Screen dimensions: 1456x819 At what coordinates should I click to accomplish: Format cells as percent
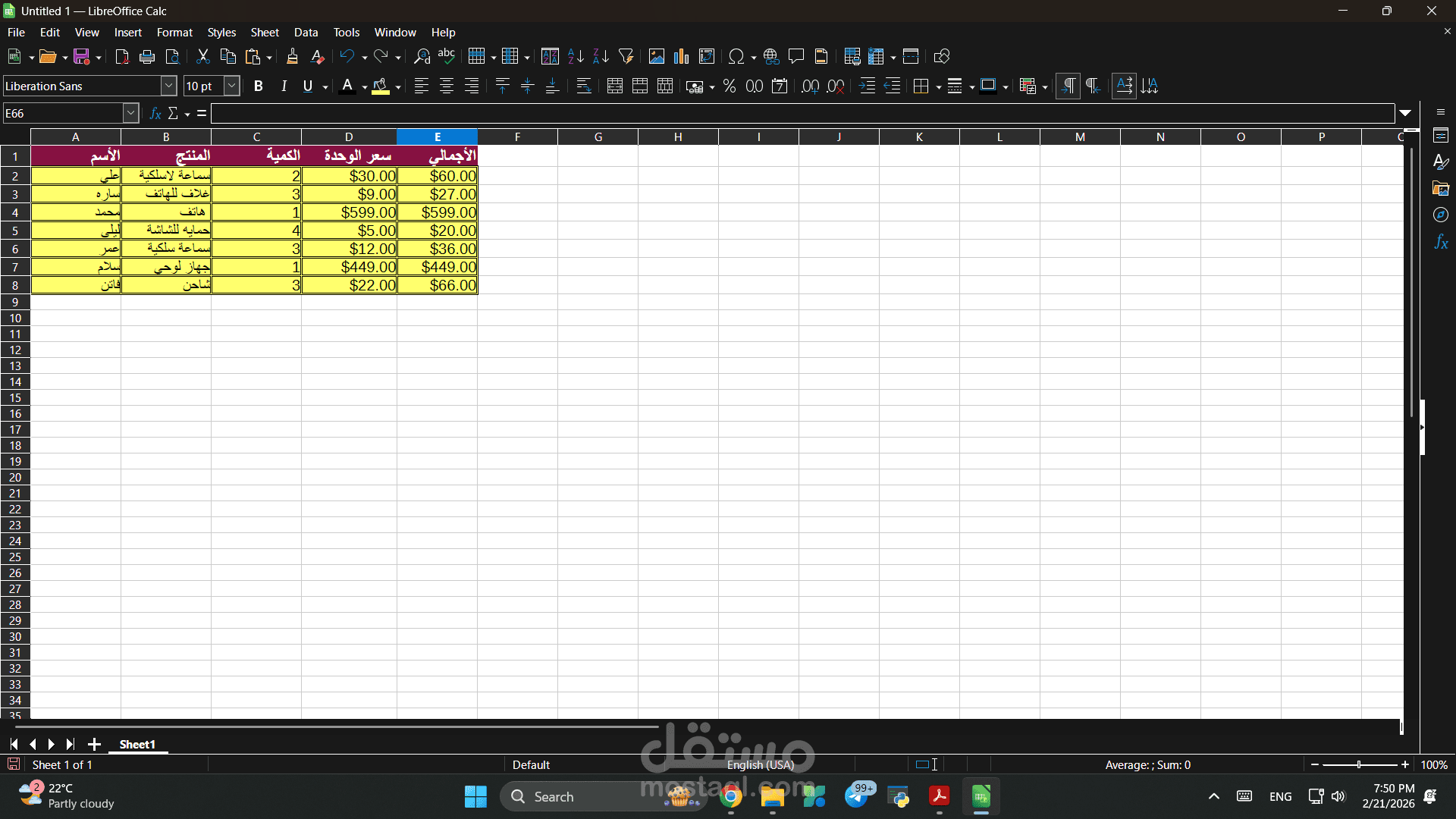[x=730, y=86]
